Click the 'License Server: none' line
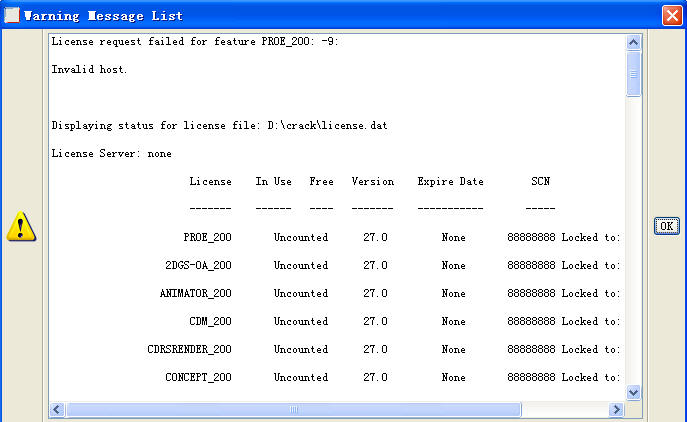 click(x=112, y=154)
